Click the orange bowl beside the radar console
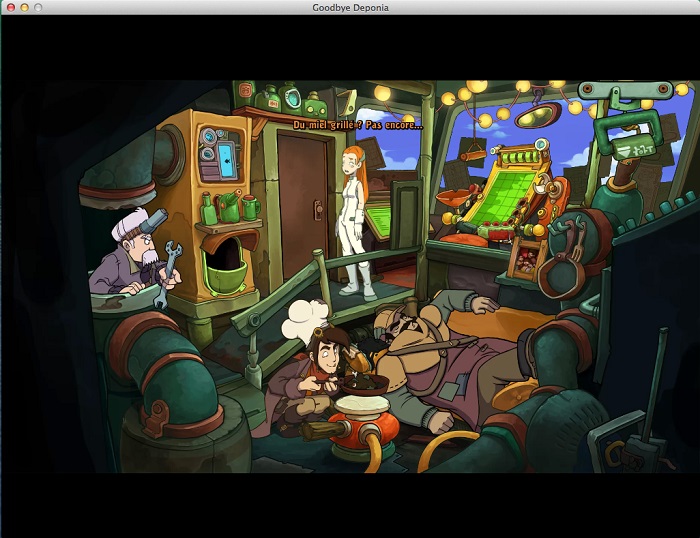This screenshot has width=700, height=538. click(453, 199)
